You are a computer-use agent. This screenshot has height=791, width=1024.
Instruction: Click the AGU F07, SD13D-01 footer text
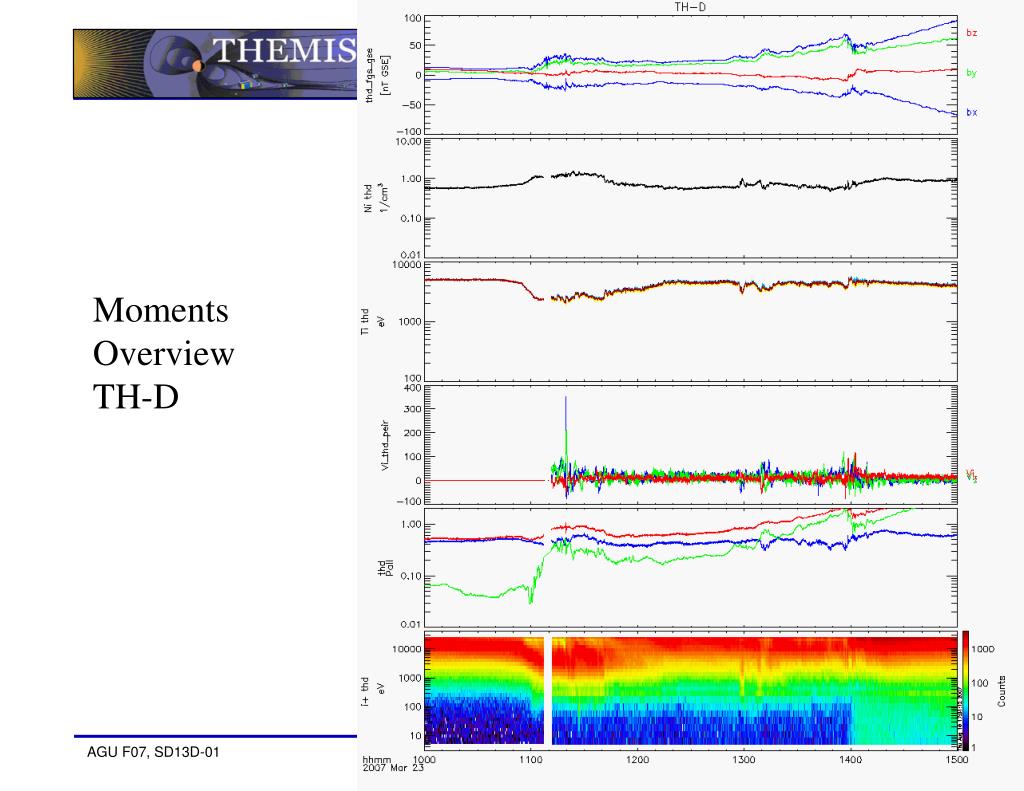tap(153, 752)
